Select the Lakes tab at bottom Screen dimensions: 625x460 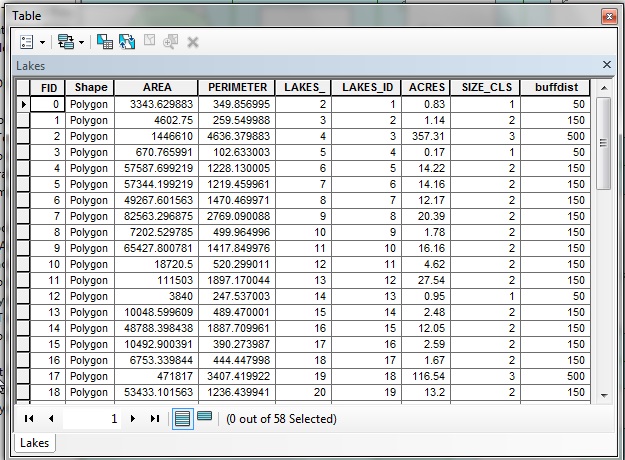pyautogui.click(x=35, y=443)
